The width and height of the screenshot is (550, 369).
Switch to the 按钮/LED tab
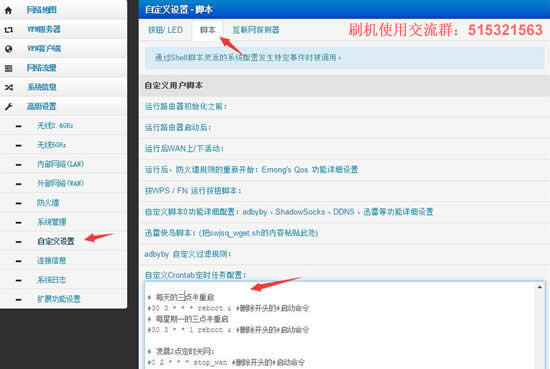(x=166, y=30)
